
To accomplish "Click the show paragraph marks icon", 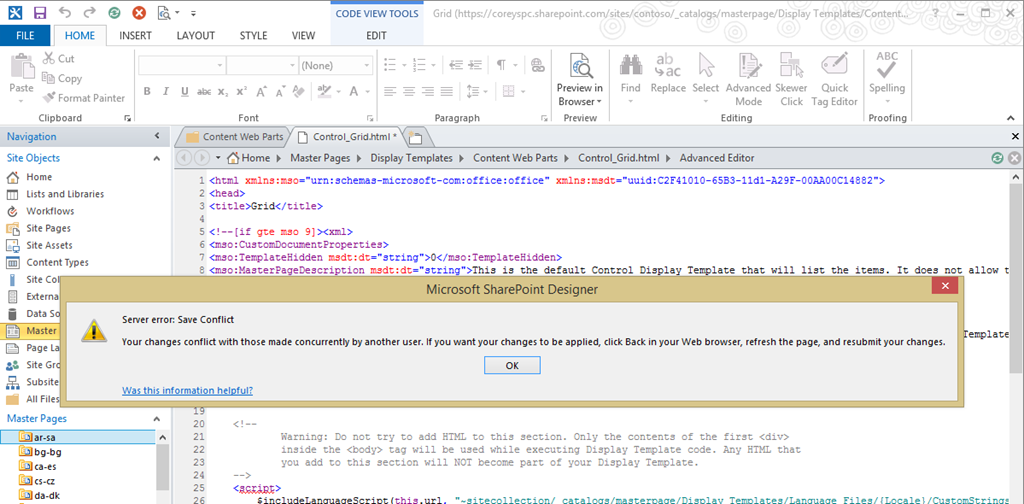I will click(x=502, y=65).
